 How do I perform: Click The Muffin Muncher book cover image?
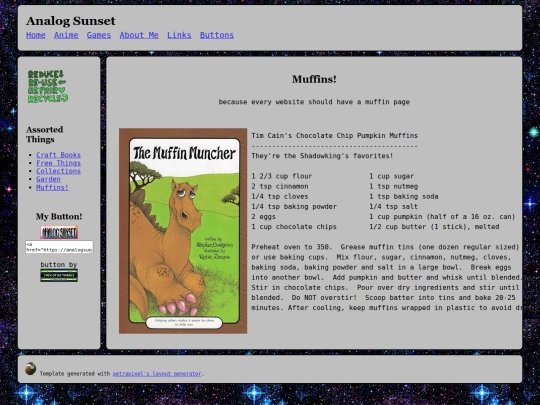click(183, 231)
